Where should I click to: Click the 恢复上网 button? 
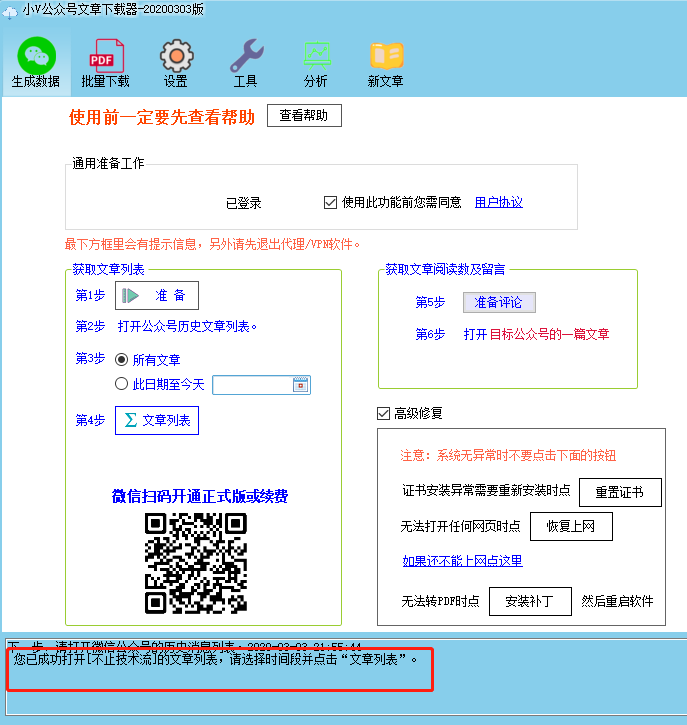571,526
